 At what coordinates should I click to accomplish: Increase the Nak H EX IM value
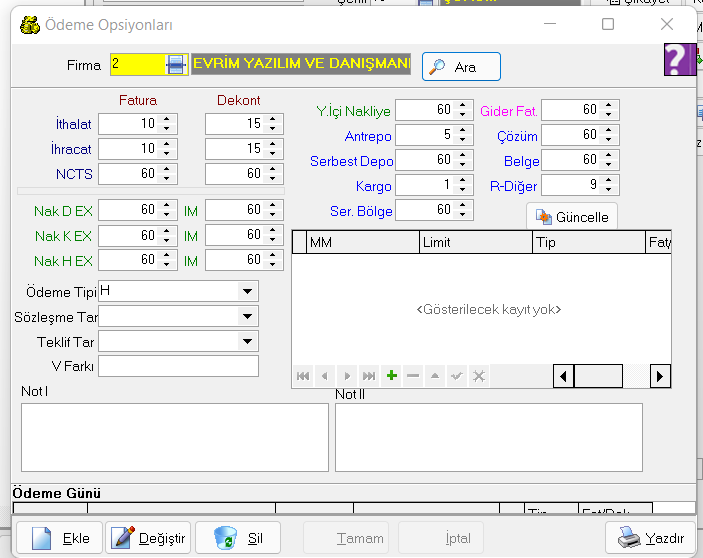273,255
